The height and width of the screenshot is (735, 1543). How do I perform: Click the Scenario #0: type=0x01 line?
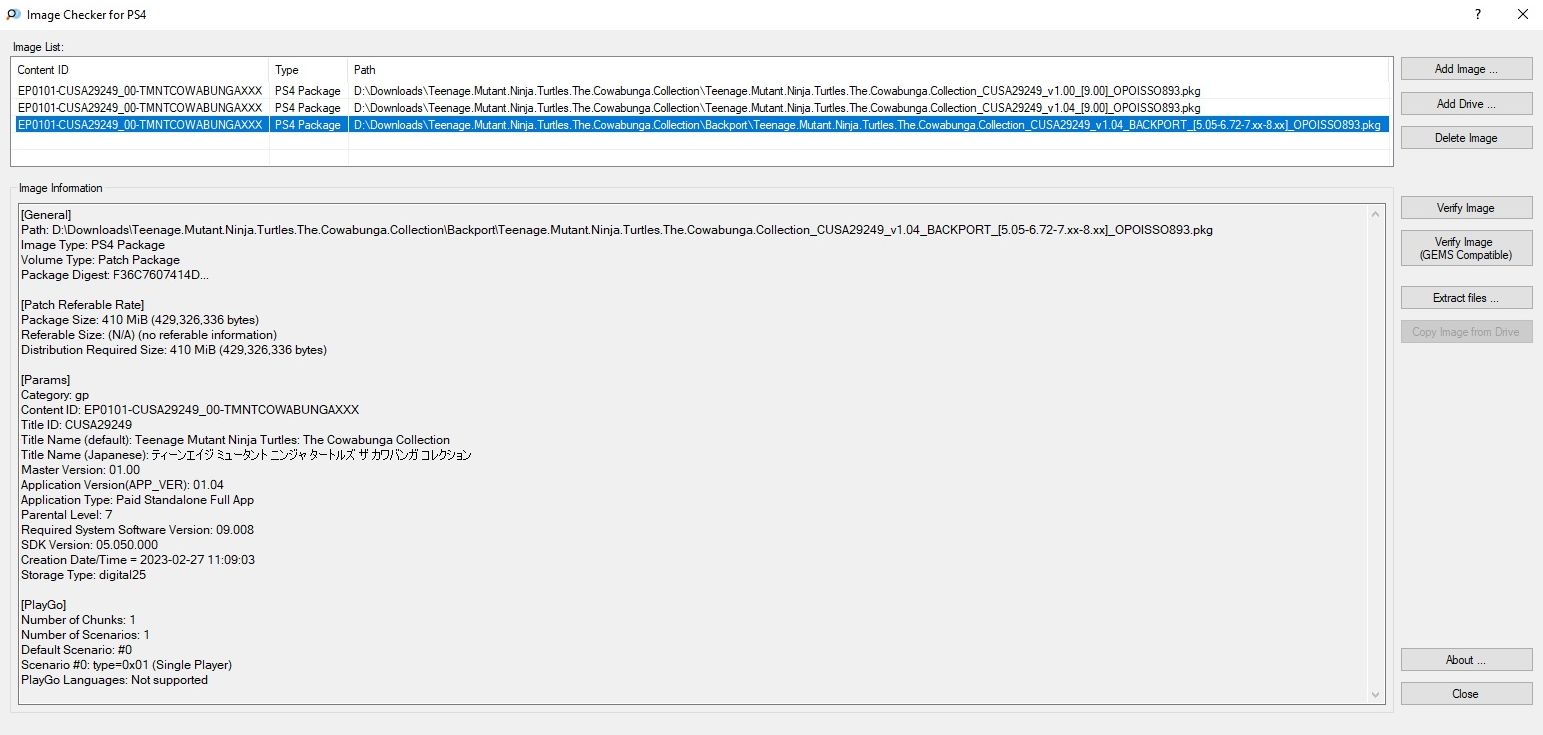126,664
